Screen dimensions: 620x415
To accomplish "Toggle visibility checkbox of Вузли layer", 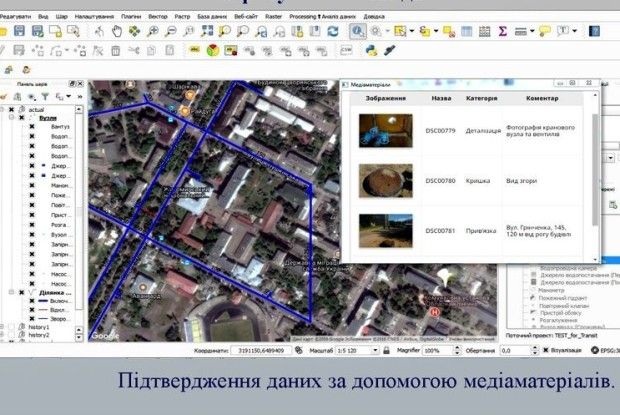I will (x=22, y=118).
